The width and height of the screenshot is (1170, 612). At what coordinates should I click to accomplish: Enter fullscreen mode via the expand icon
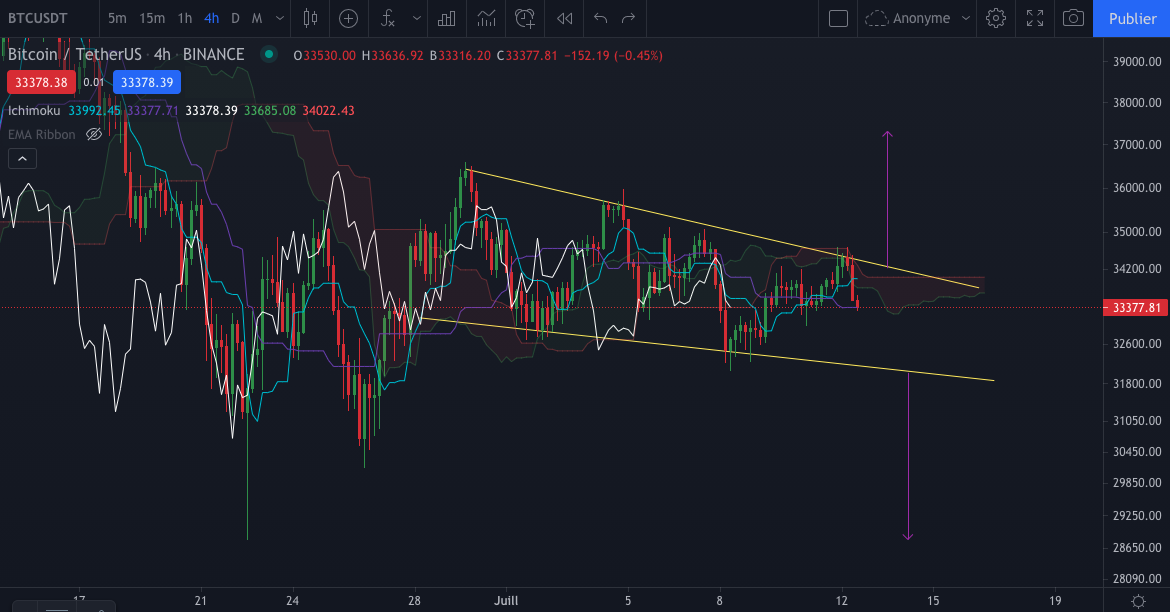(1035, 18)
